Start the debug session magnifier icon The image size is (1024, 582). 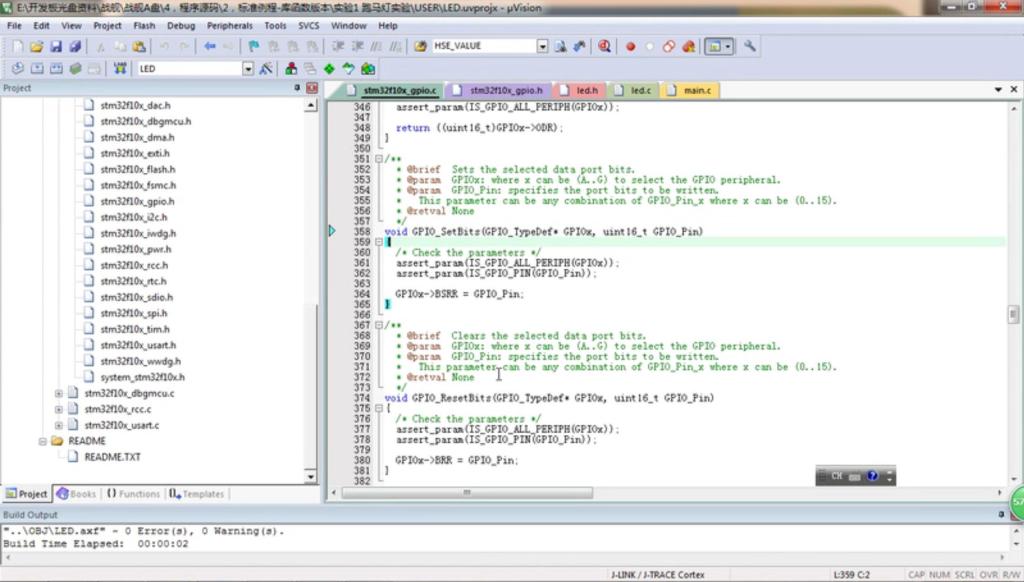tap(605, 46)
